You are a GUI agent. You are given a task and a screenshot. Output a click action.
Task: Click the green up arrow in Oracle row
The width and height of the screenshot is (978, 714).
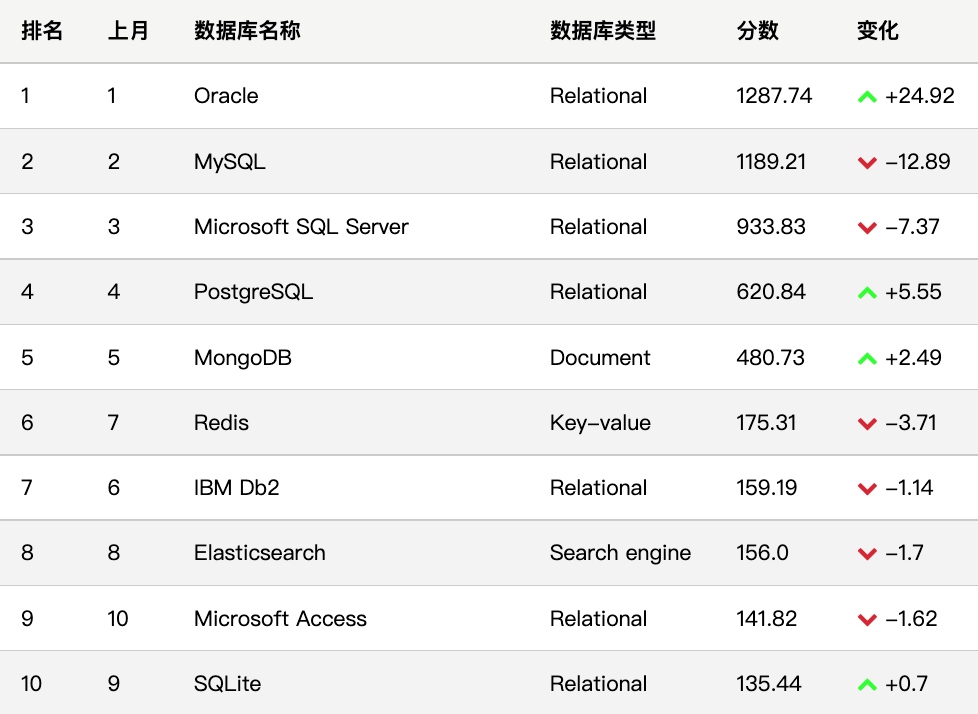(867, 97)
